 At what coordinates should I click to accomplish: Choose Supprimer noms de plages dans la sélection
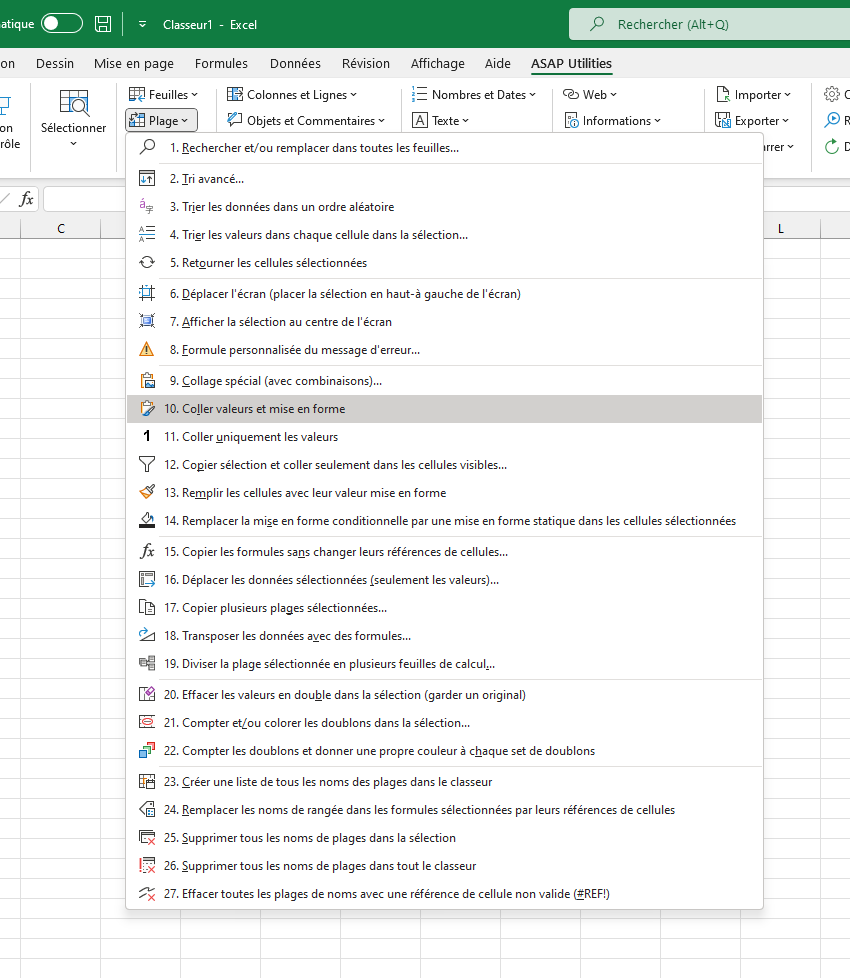[444, 838]
